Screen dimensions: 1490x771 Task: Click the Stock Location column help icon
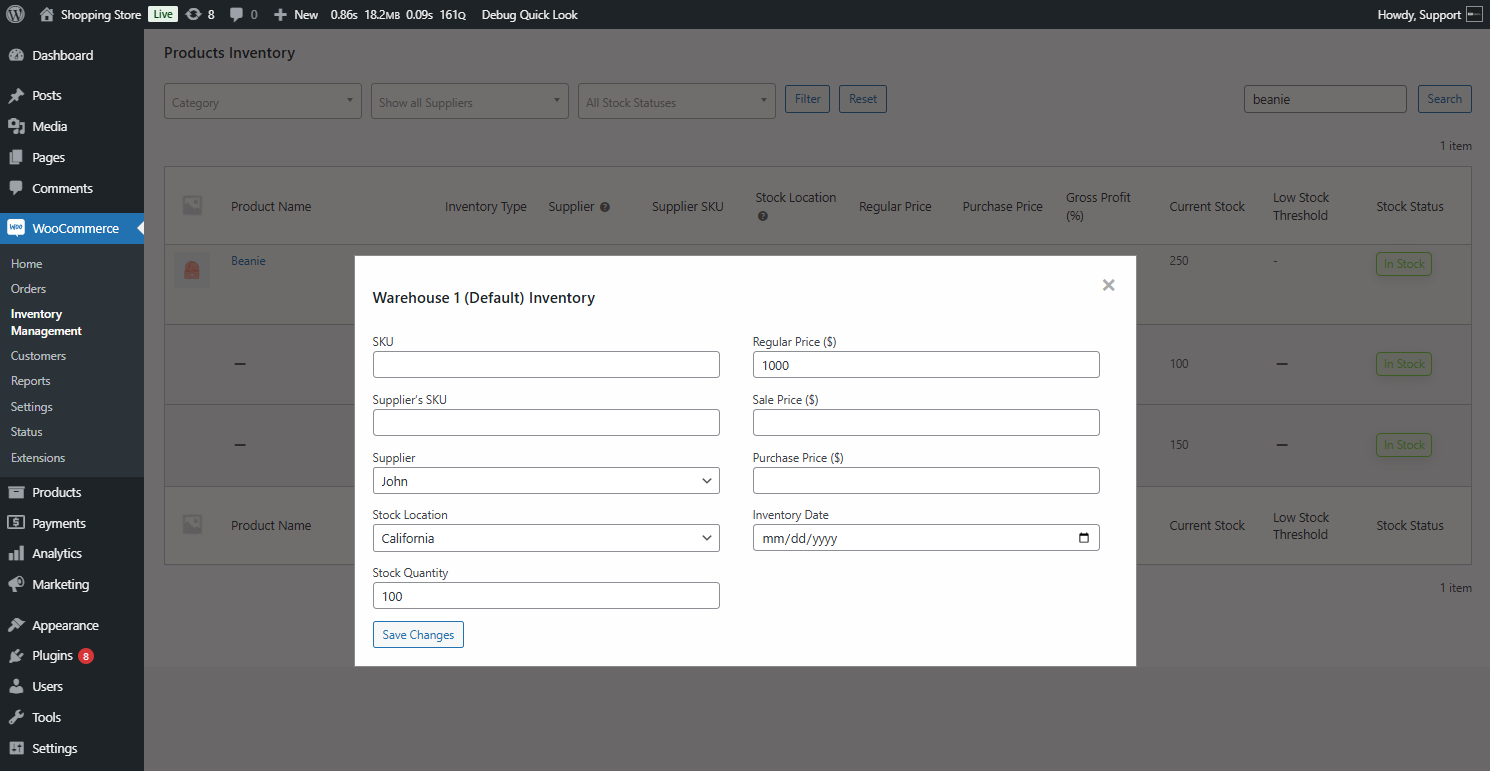point(762,216)
